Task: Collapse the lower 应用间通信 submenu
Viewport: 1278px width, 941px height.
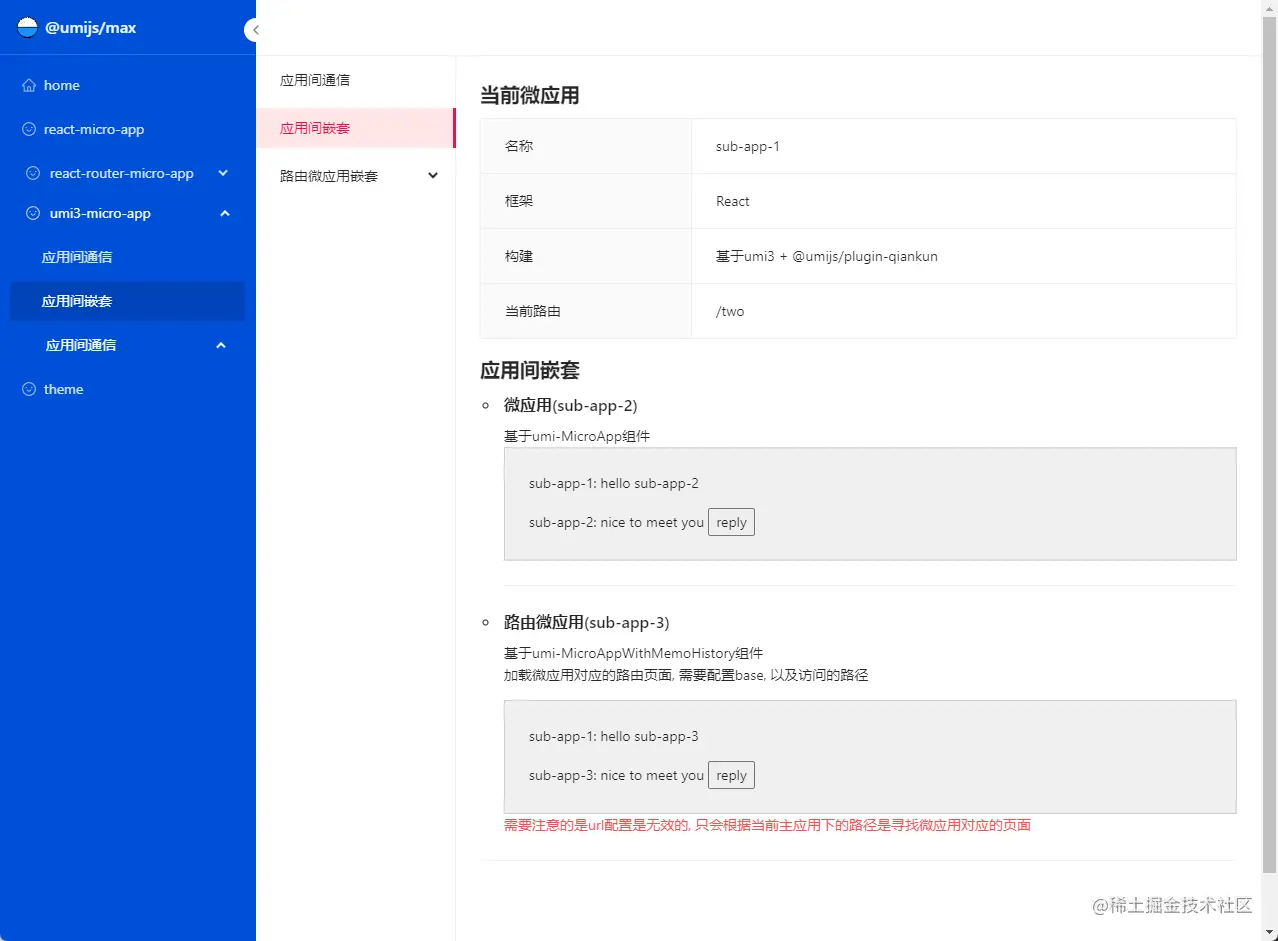Action: click(x=220, y=345)
